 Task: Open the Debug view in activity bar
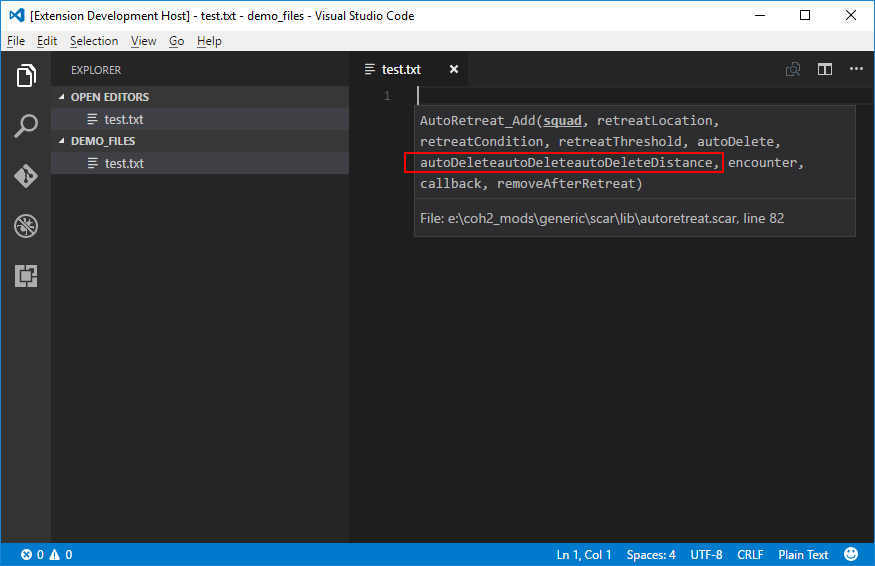26,226
